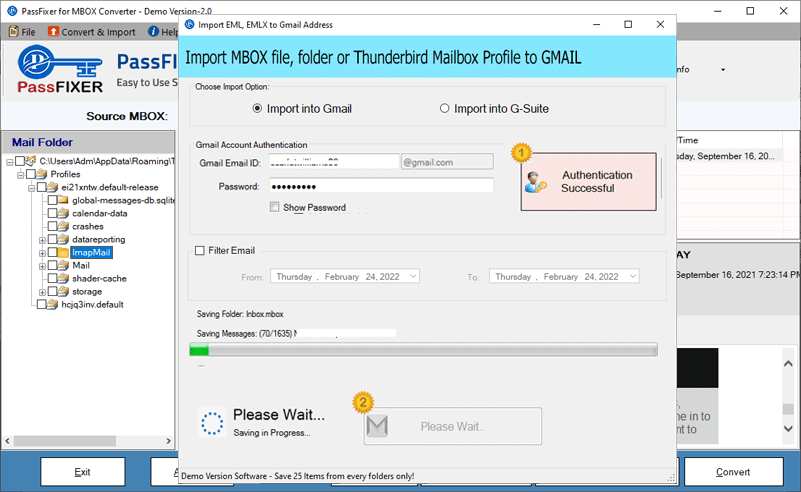The height and width of the screenshot is (492, 801).
Task: Click the crashes folder icon
Action: (x=63, y=226)
